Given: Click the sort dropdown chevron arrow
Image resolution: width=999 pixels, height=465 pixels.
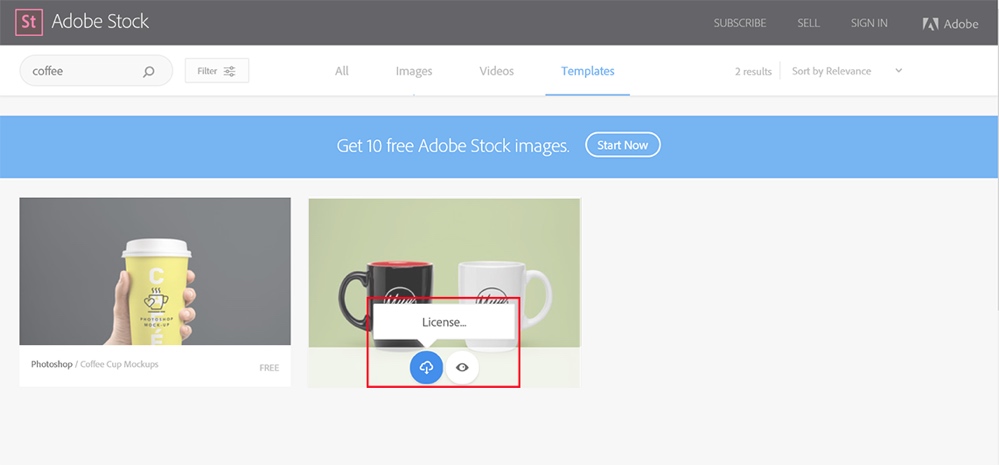Looking at the screenshot, I should point(898,71).
